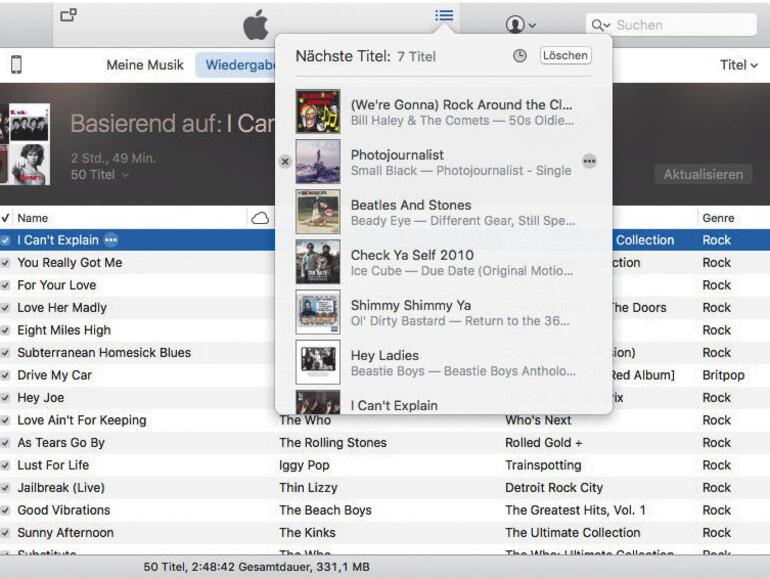Click the checkmark column header
The image size is (770, 578).
click(5, 218)
